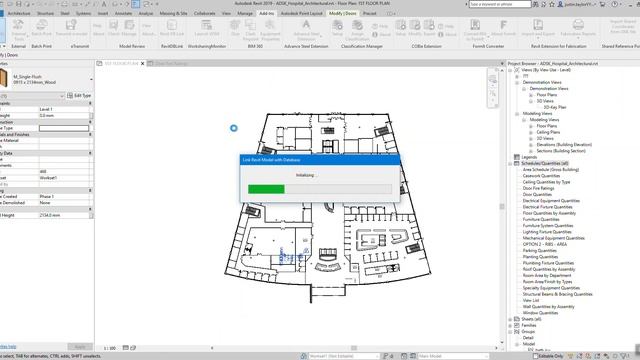Click COBie Extension Export icon
This screenshot has height=360, width=640.
(x=429, y=28)
